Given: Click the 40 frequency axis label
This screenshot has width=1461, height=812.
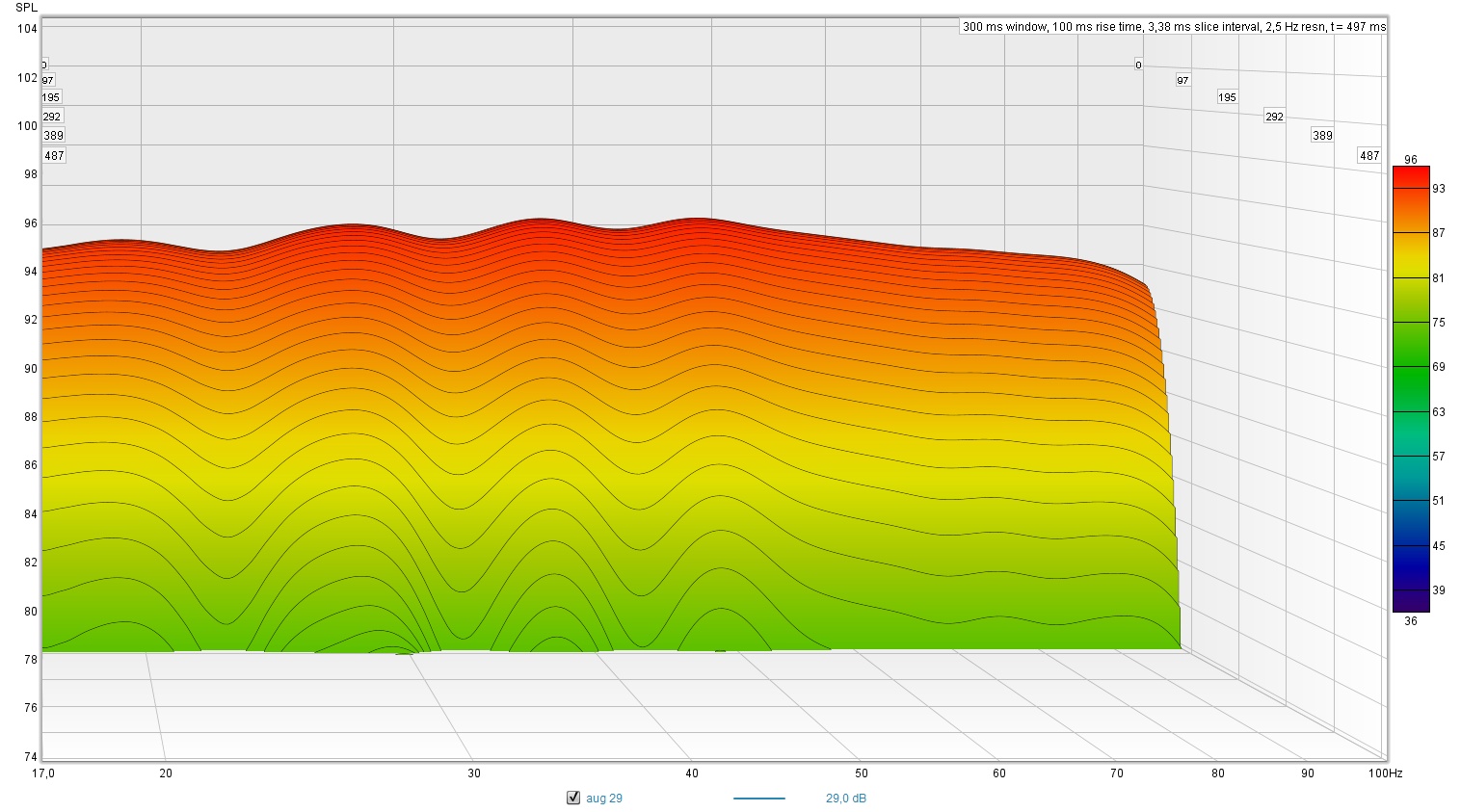Looking at the screenshot, I should [x=692, y=773].
